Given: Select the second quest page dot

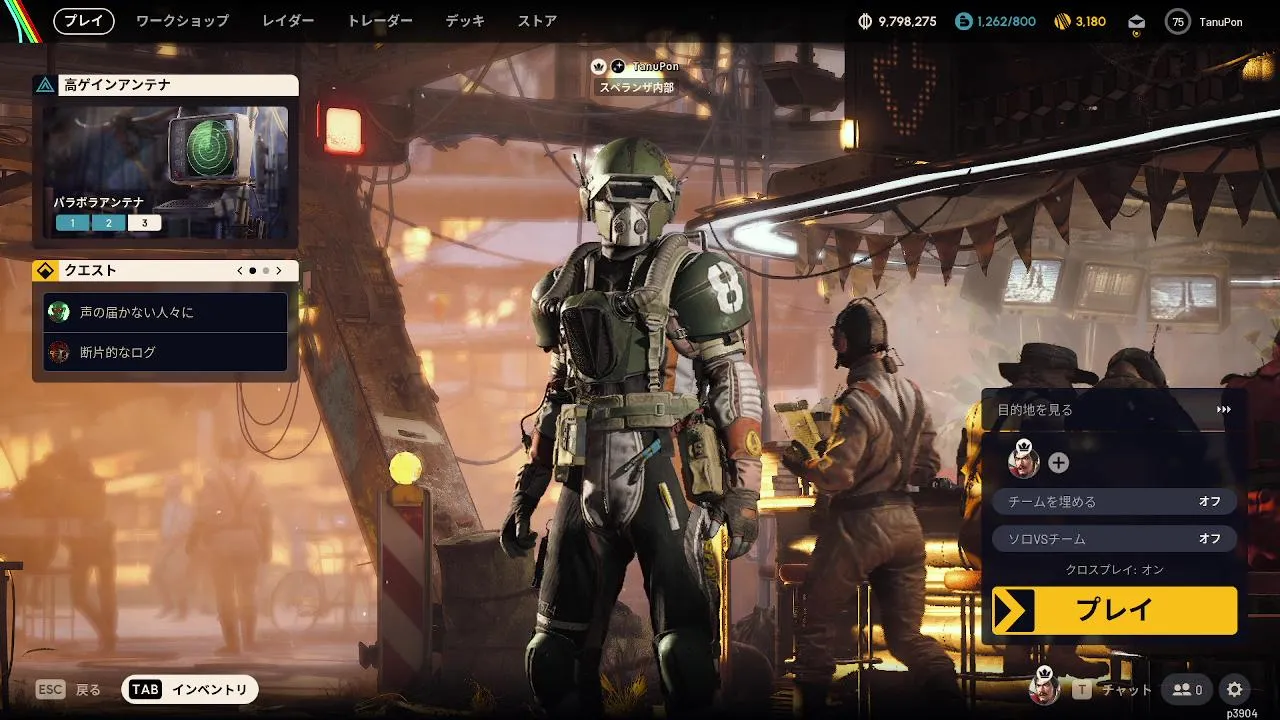Looking at the screenshot, I should click(266, 270).
